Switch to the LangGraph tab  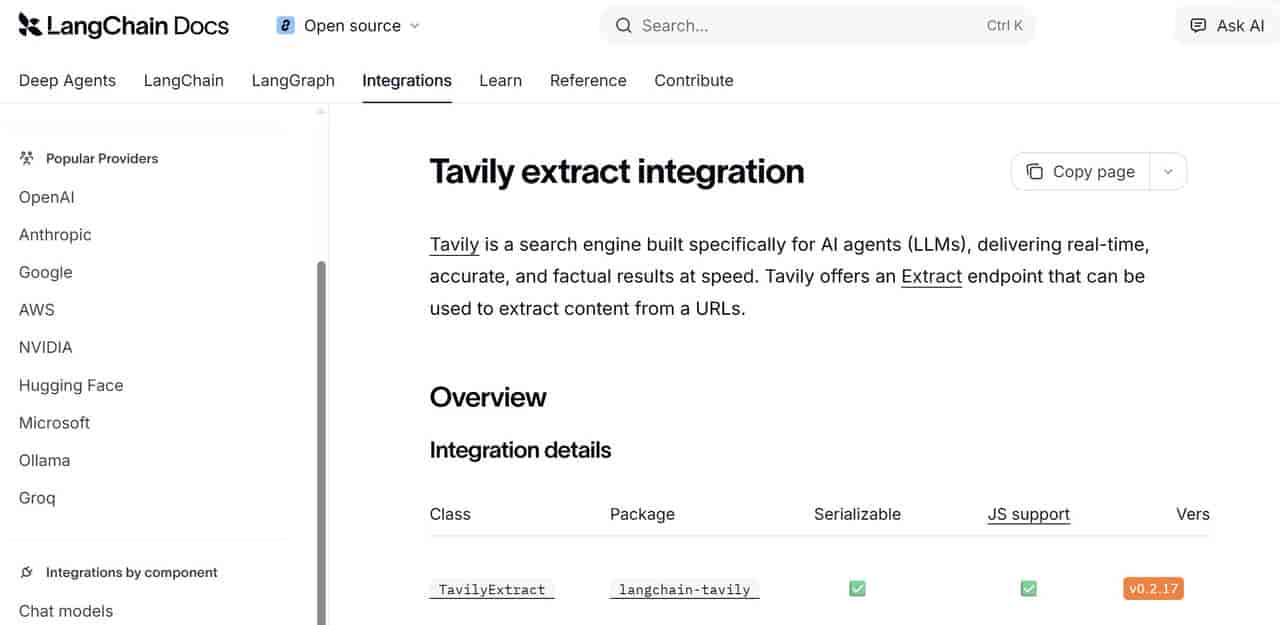[293, 80]
